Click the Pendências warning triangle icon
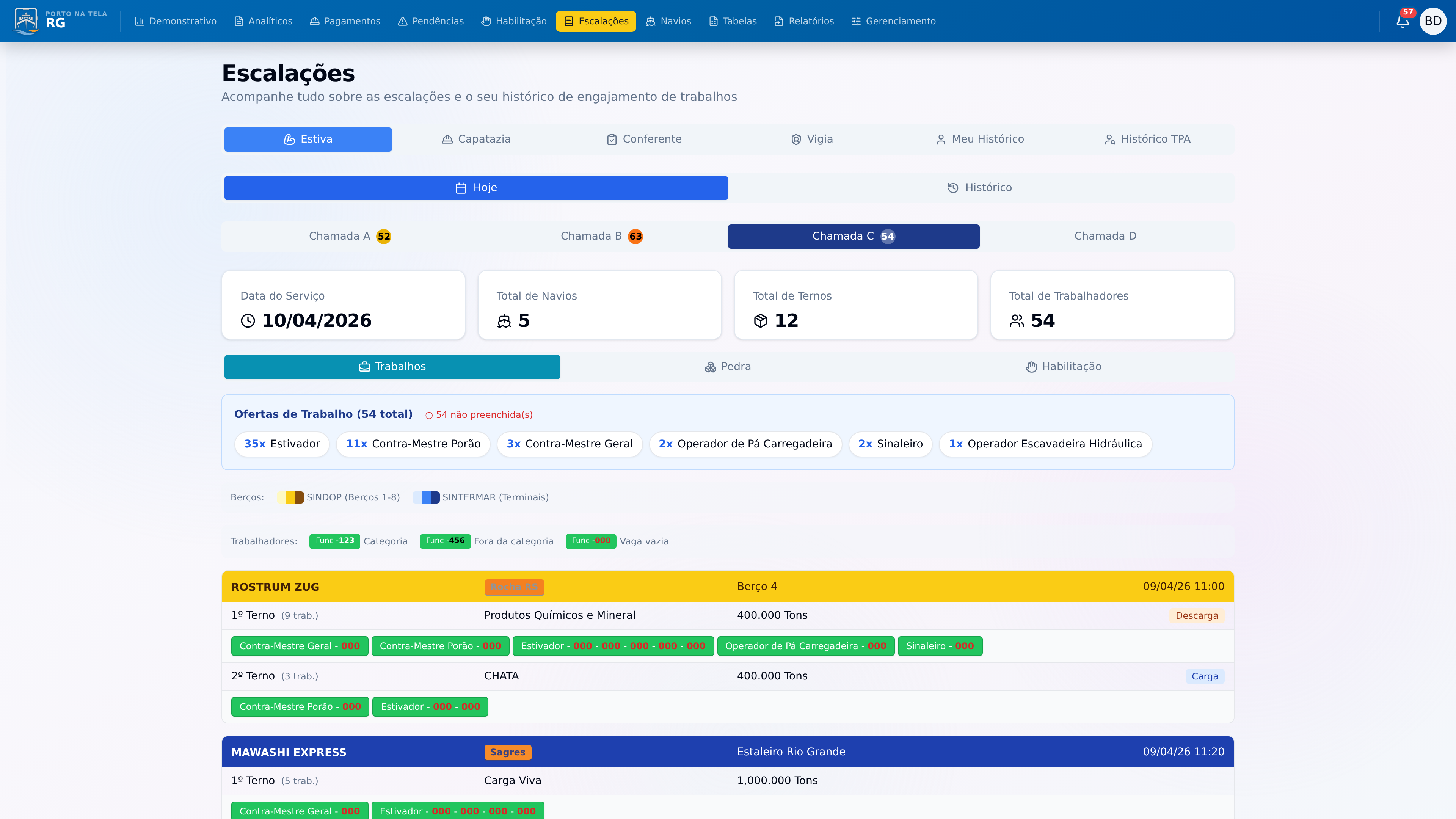Screen dimensions: 1456x819 (402, 21)
